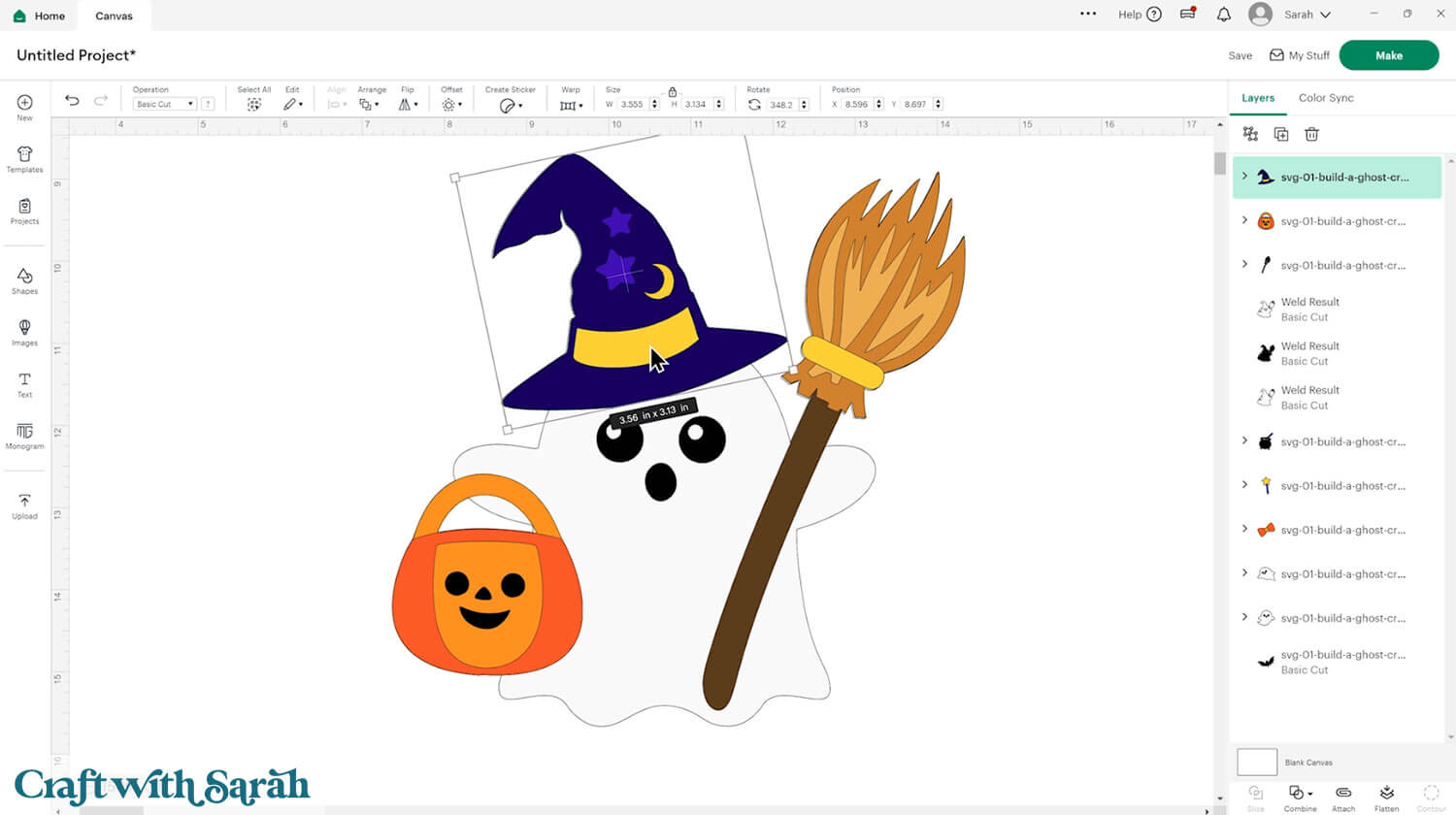Image resolution: width=1456 pixels, height=815 pixels.
Task: Toggle the size aspect ratio lock
Action: tap(672, 91)
